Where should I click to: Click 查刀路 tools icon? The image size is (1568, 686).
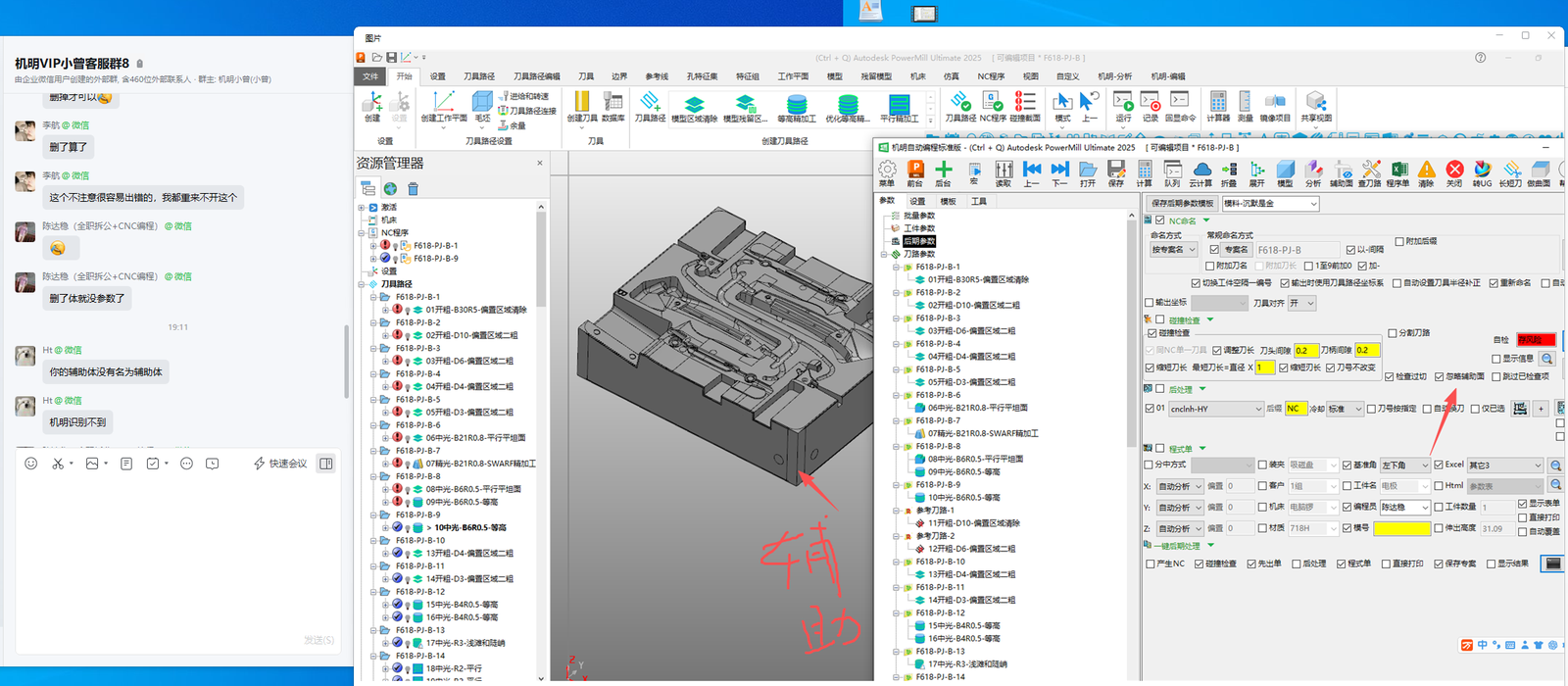tap(1370, 170)
